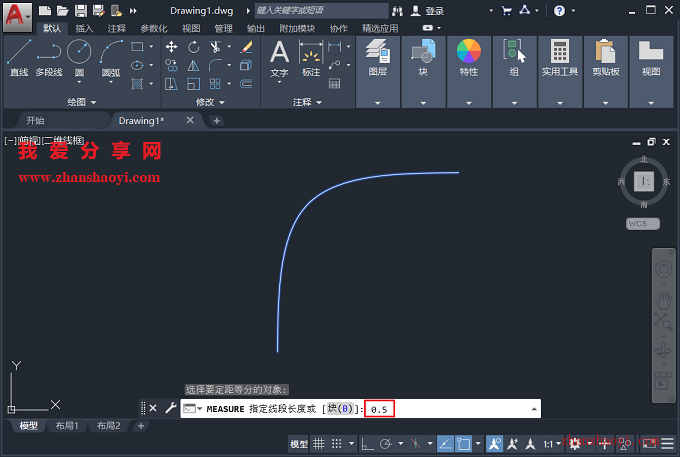Image resolution: width=680 pixels, height=457 pixels.
Task: Switch to the Start (开始) file tab
Action: coord(35,121)
